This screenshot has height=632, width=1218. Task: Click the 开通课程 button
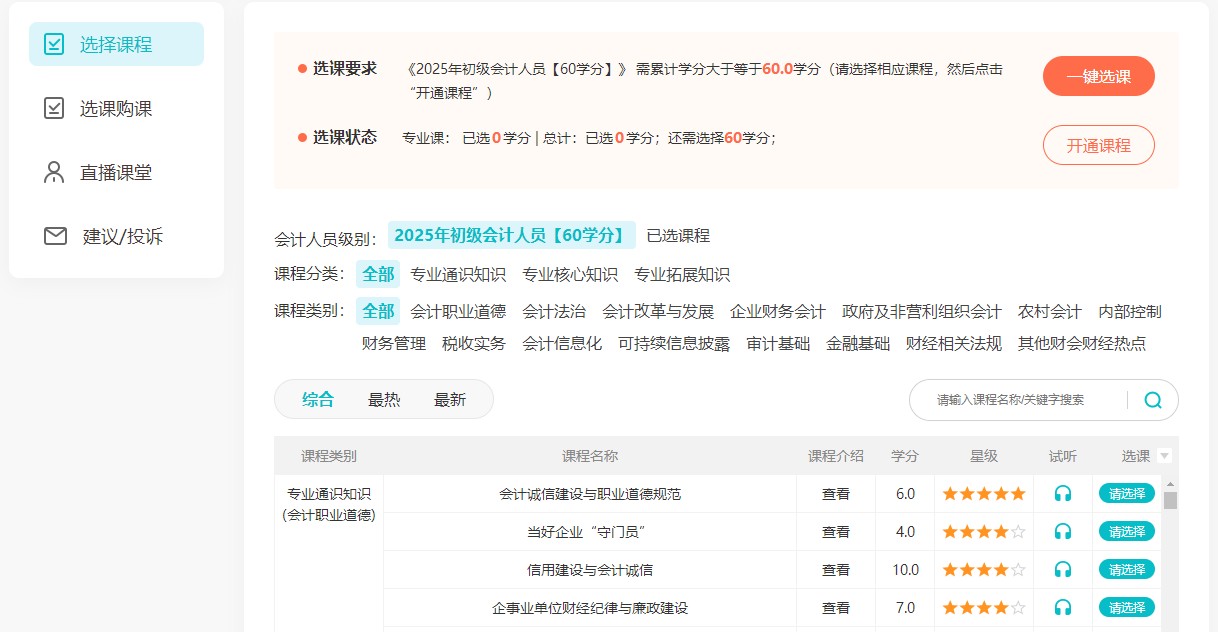[x=1098, y=145]
